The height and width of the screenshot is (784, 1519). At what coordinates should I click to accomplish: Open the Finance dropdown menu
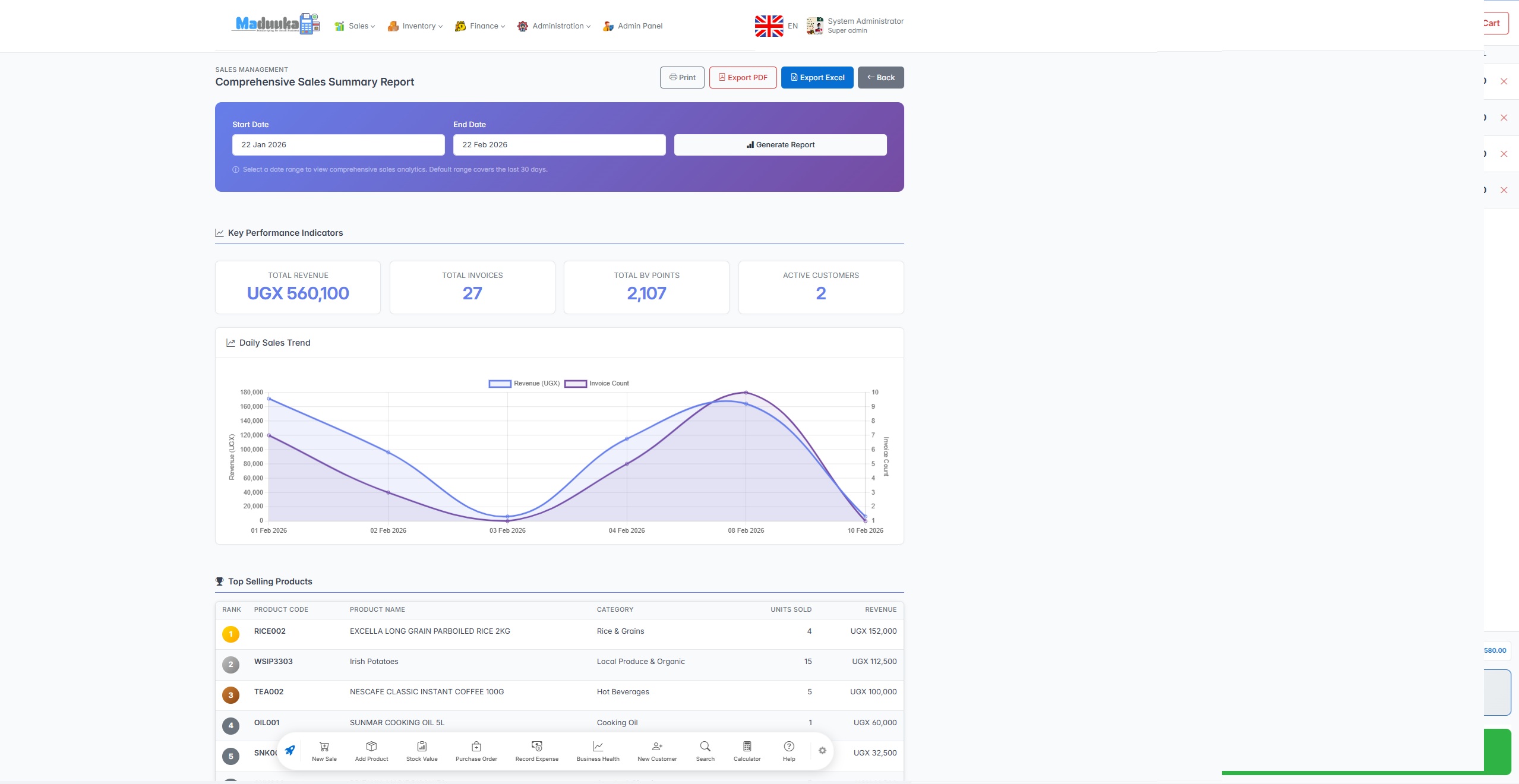(480, 26)
